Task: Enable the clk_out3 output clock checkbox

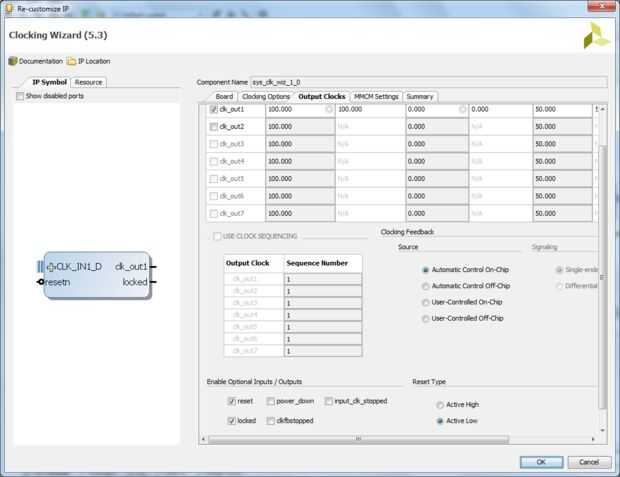Action: tap(214, 144)
